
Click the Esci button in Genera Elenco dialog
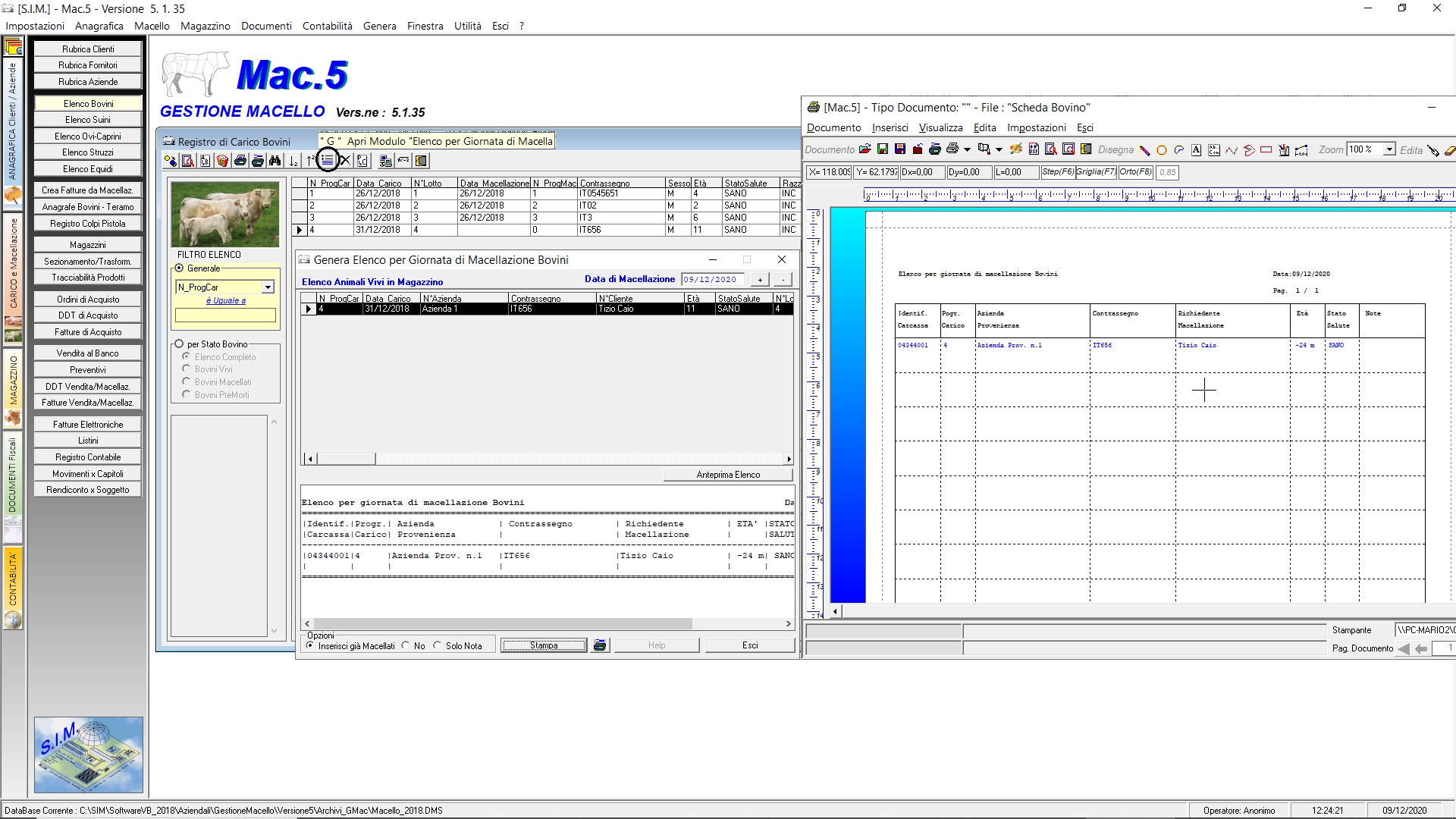click(x=750, y=645)
